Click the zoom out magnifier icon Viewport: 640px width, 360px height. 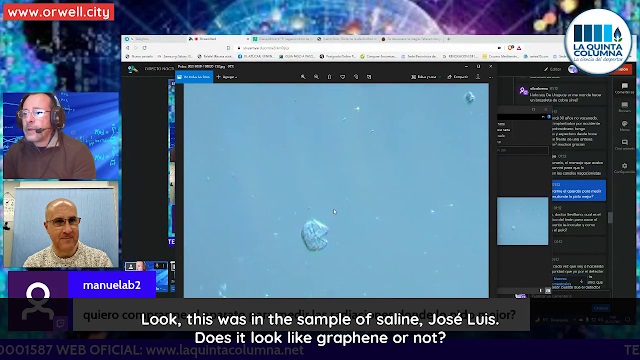(x=316, y=77)
